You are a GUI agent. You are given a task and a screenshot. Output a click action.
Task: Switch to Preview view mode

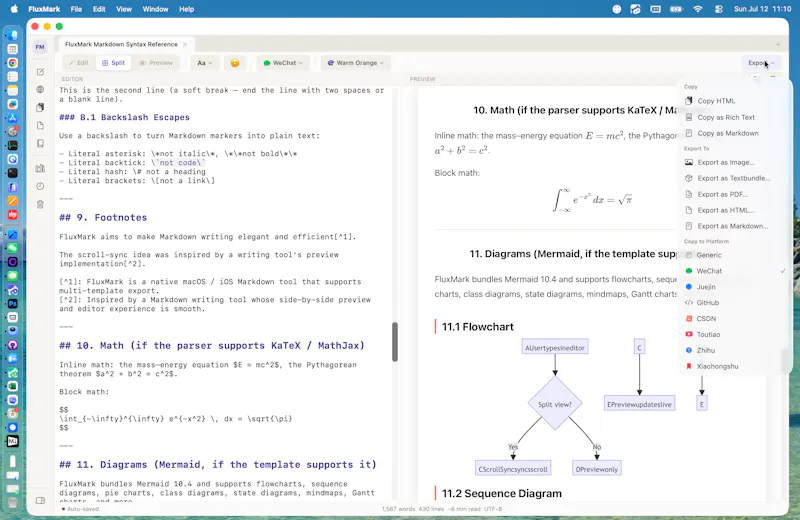(x=156, y=63)
